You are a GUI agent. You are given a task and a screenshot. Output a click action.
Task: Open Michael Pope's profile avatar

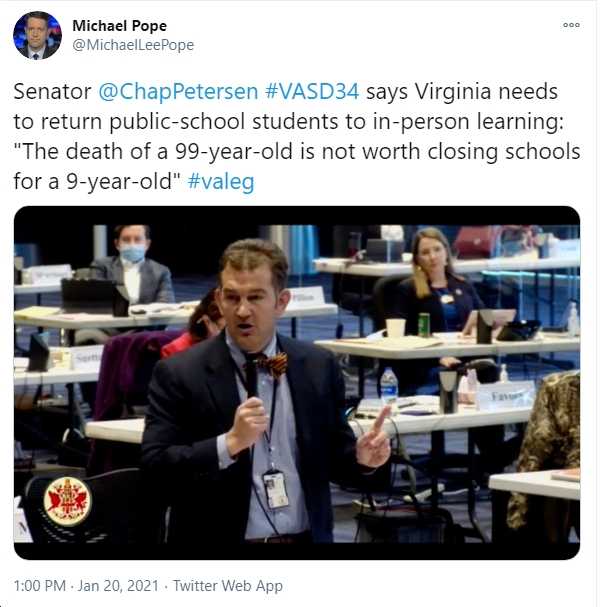(37, 35)
